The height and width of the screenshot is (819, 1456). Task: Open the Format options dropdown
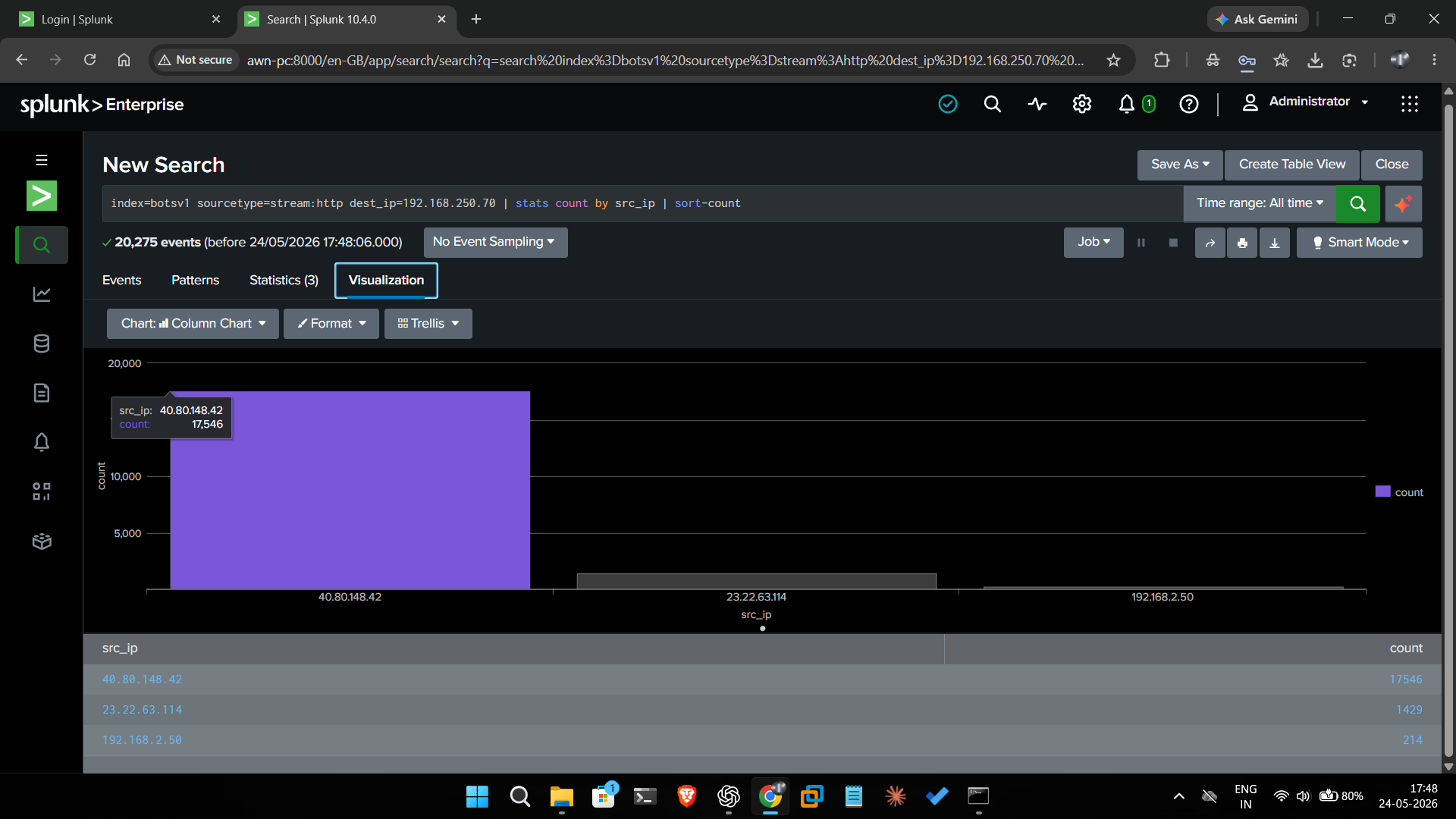pos(331,324)
